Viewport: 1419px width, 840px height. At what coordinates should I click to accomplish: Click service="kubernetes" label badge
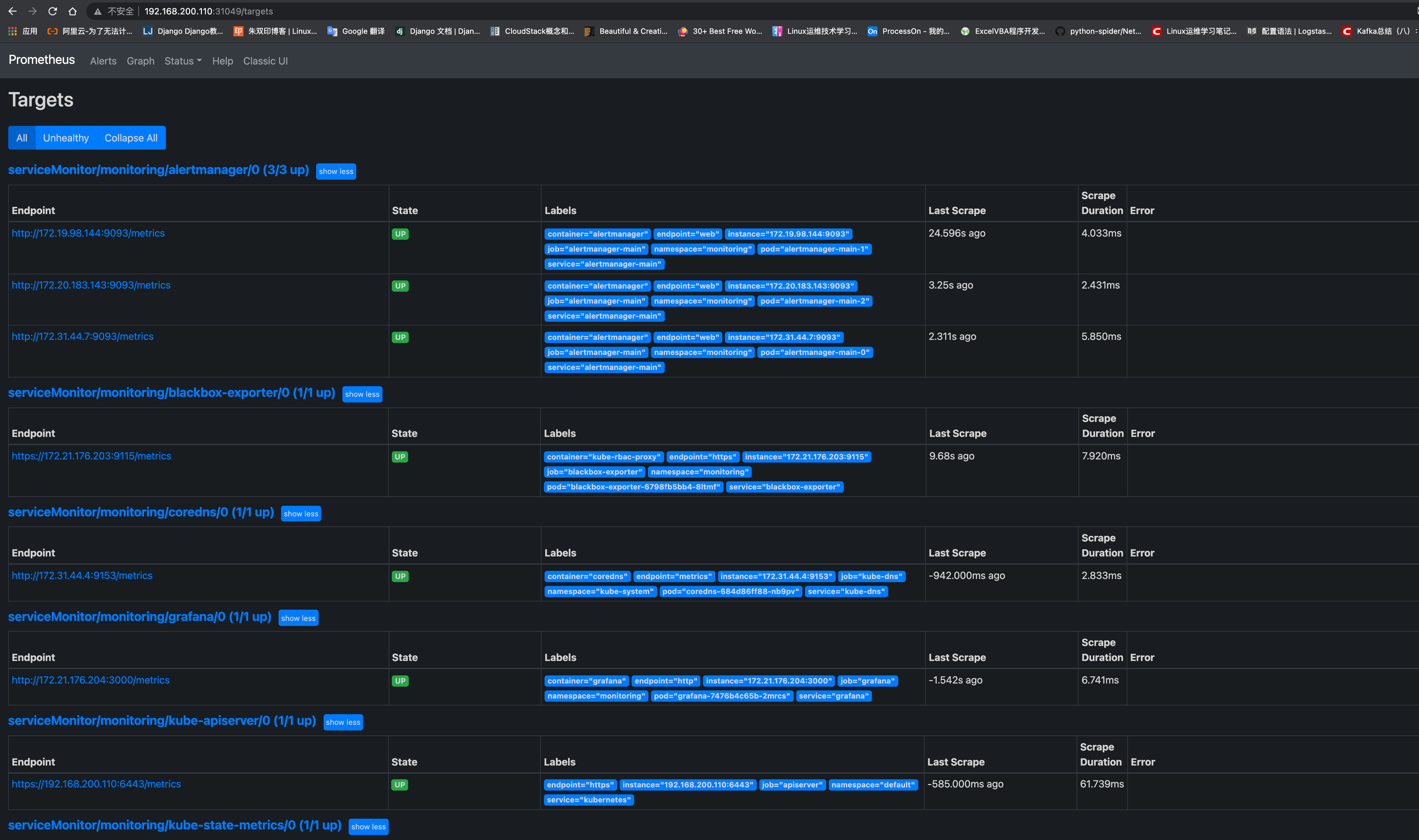(x=589, y=800)
